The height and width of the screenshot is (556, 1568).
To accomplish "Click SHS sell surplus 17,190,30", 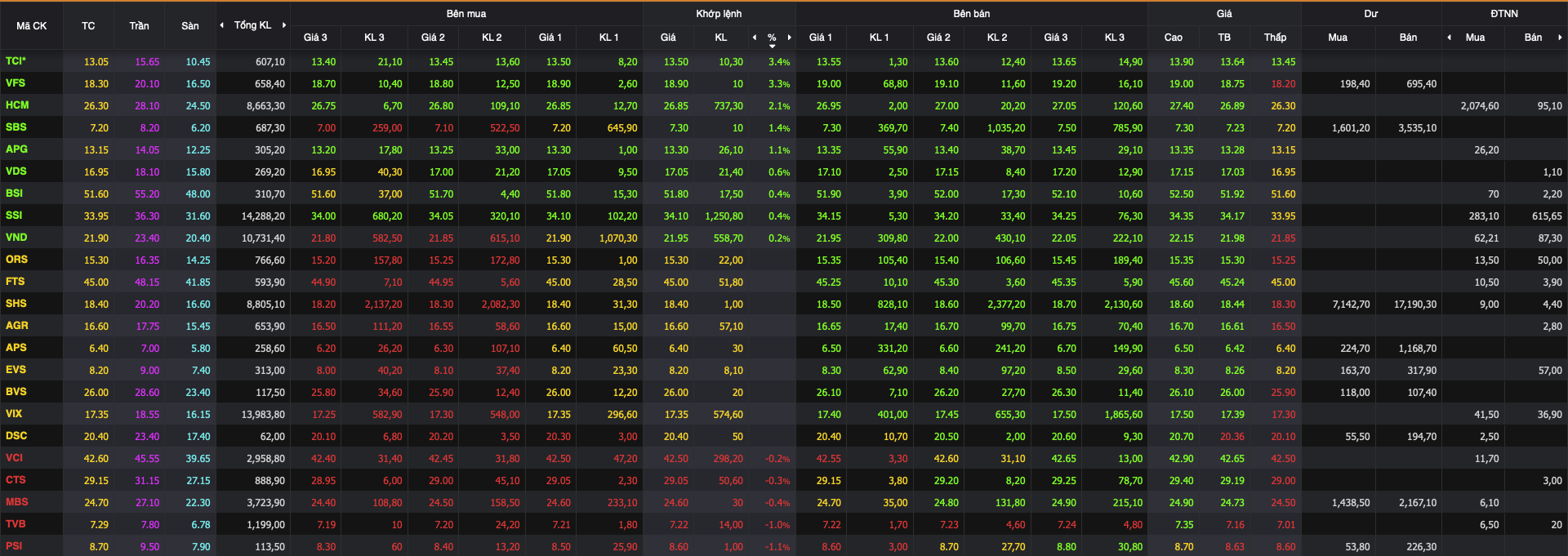I will coord(1415,305).
